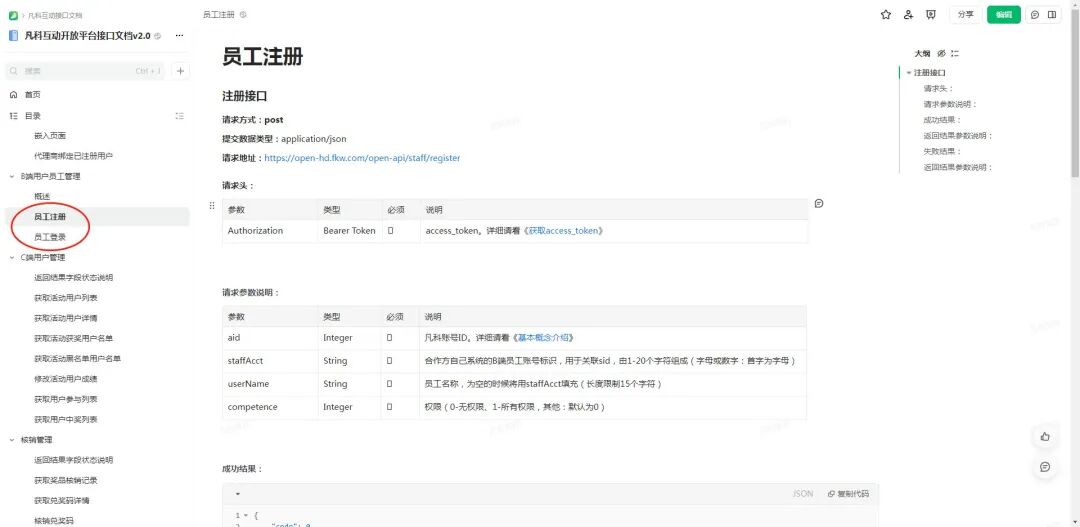This screenshot has height=527, width=1080.
Task: Jump to 失败结果： in the outline
Action: (943, 152)
